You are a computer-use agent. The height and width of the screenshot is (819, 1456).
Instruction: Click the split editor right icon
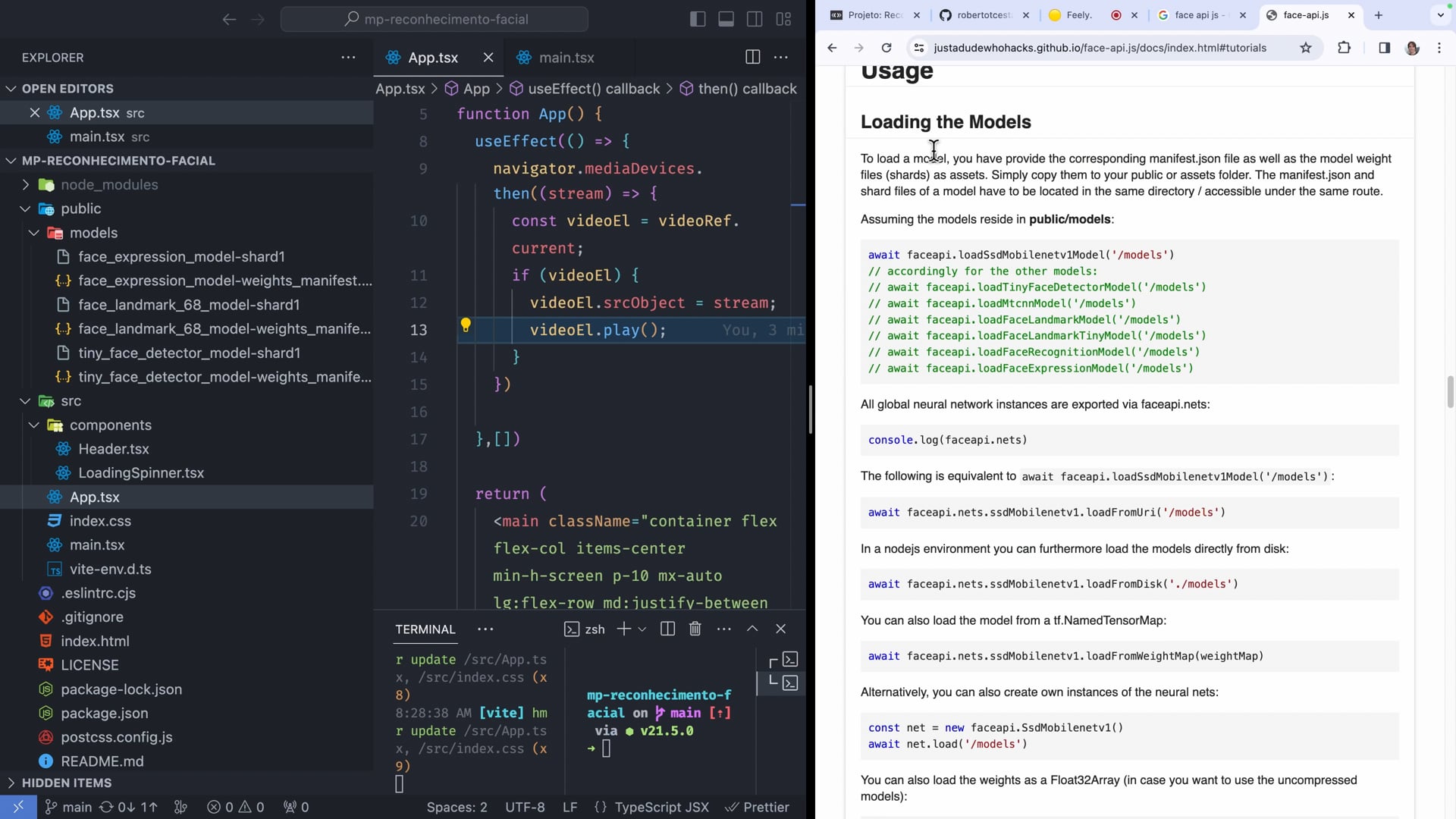click(752, 57)
